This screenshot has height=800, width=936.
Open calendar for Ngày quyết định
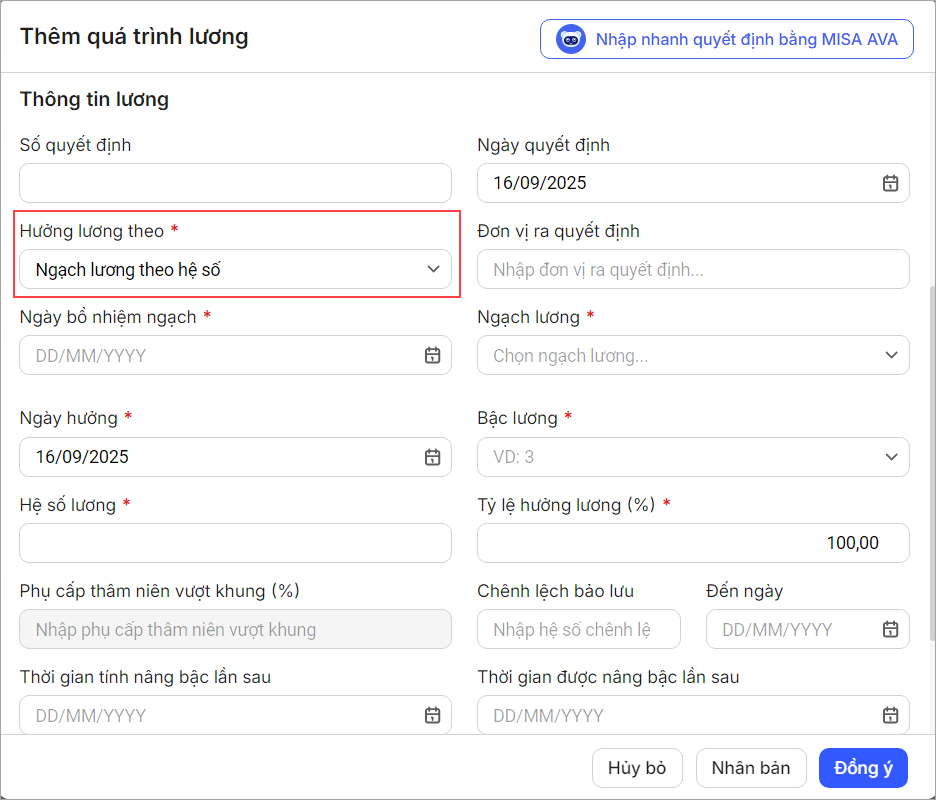point(889,183)
